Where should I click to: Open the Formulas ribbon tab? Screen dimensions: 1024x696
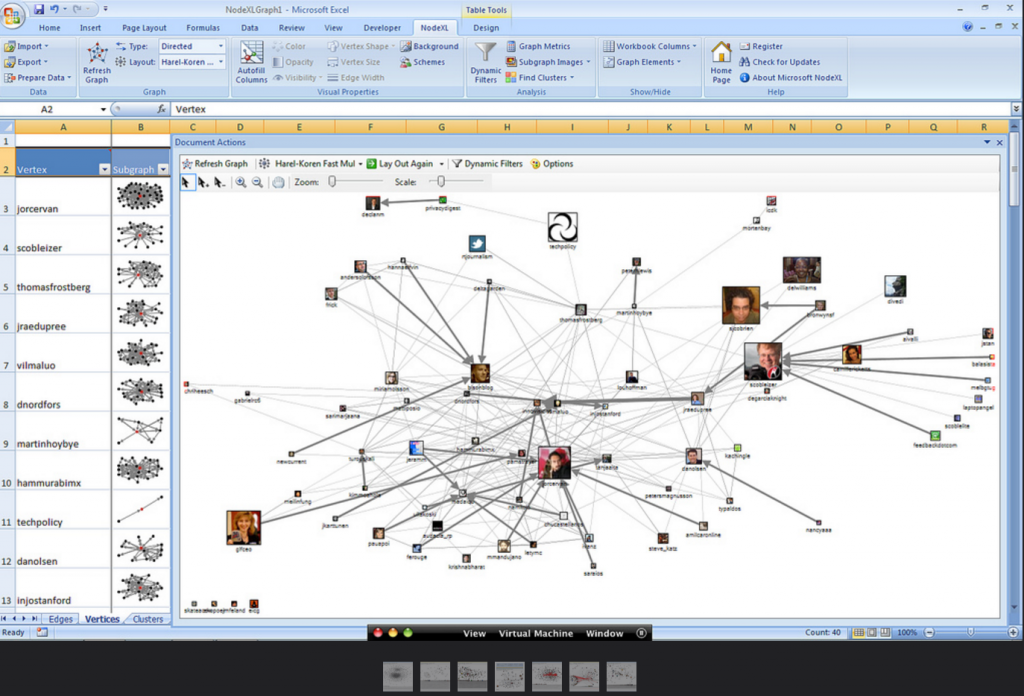[x=203, y=27]
